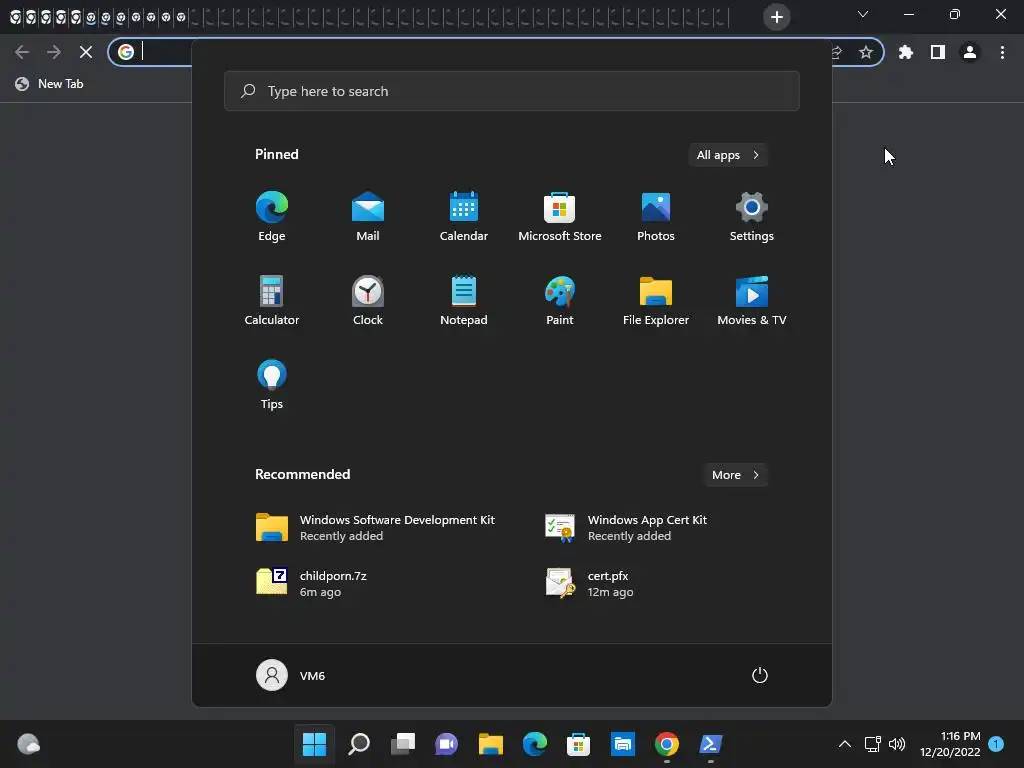Image resolution: width=1024 pixels, height=768 pixels.
Task: Open Settings from the pinned apps
Action: coord(752,217)
